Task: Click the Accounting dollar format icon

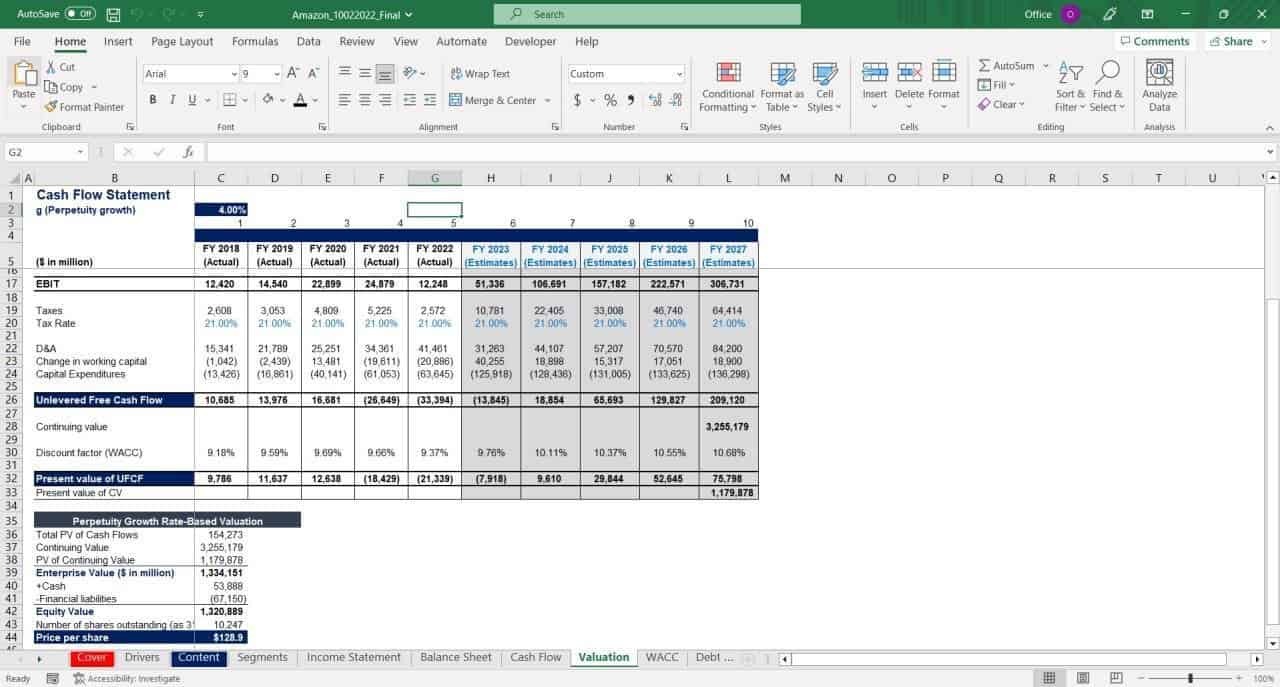Action: coord(577,100)
